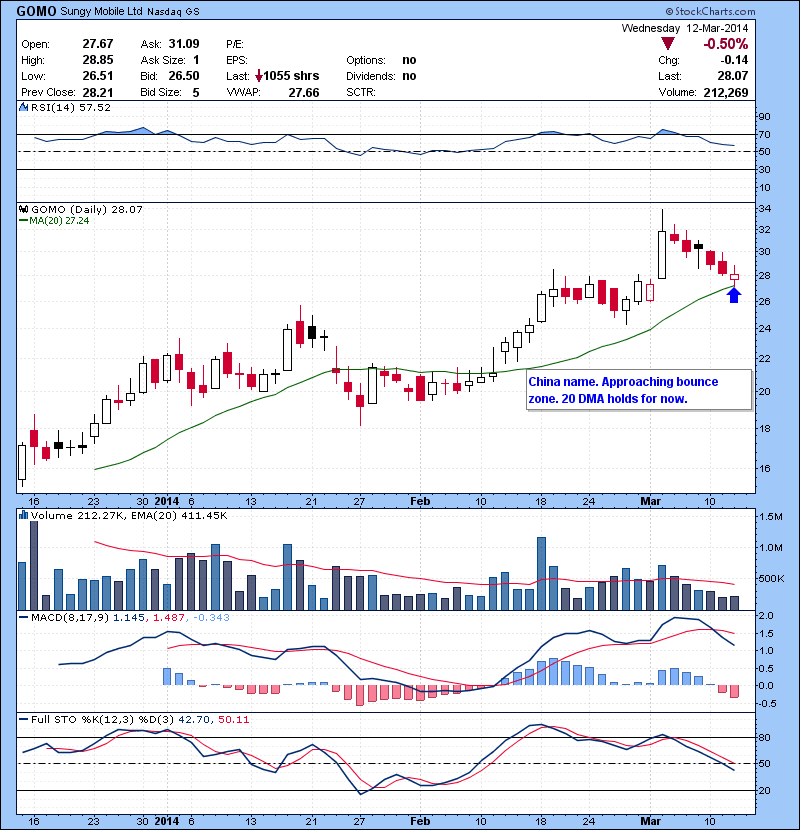
Task: Select the VWAP value 27.66
Action: [x=304, y=93]
